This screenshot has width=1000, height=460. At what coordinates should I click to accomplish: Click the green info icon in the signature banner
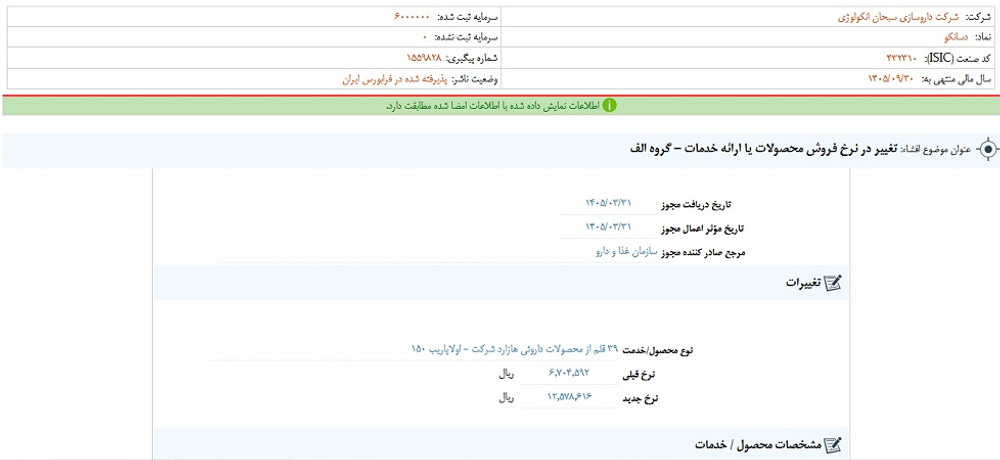[x=609, y=106]
